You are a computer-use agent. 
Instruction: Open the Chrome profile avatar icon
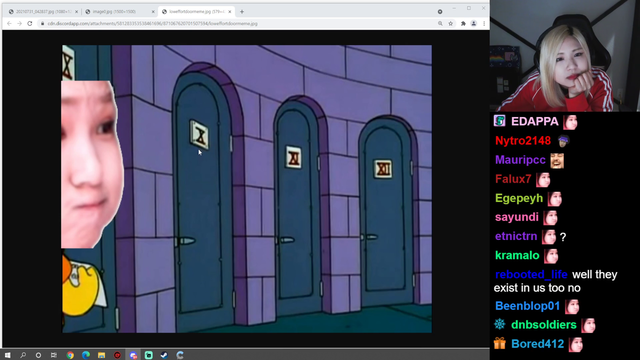[473, 24]
